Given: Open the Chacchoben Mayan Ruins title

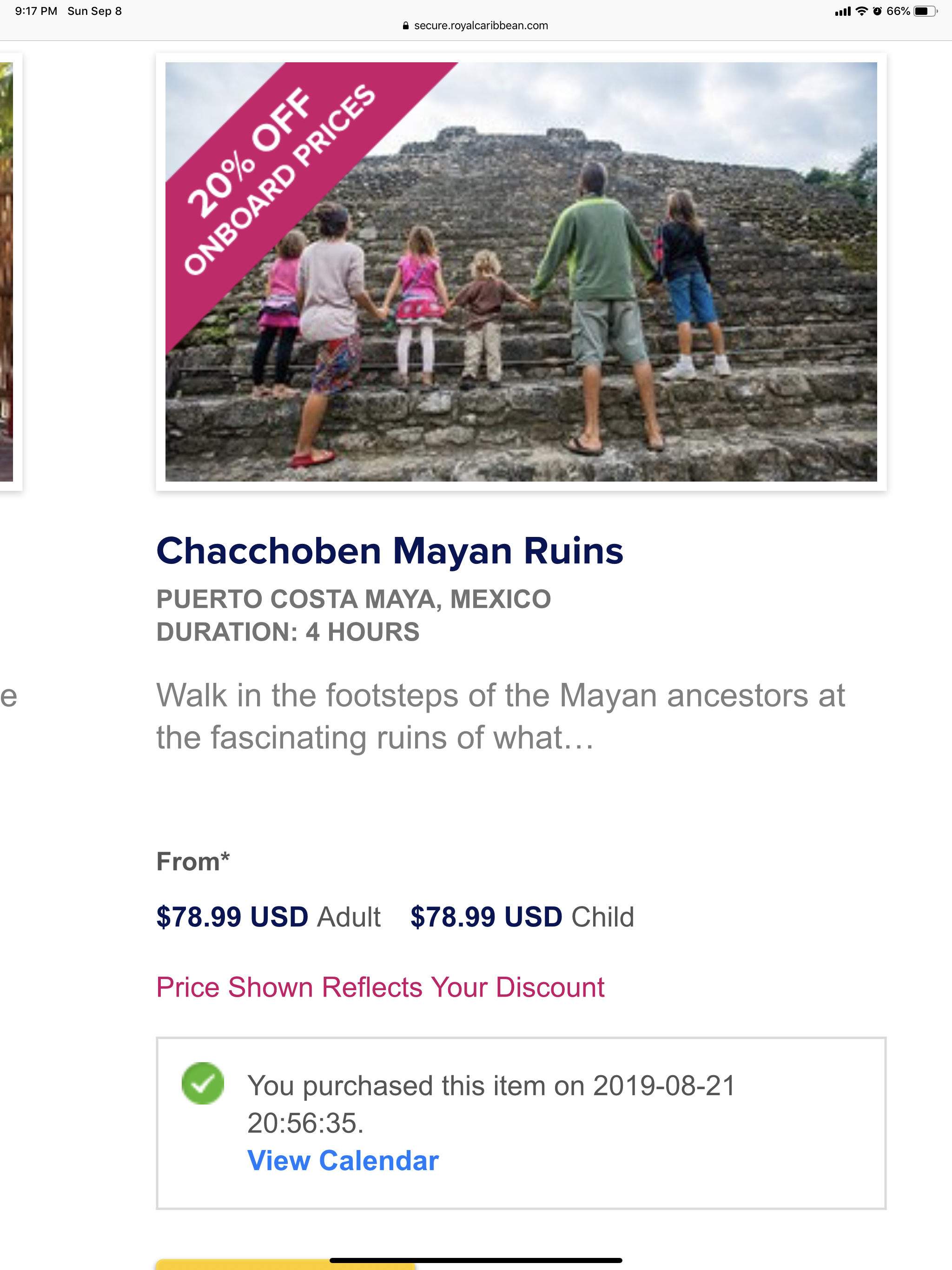Looking at the screenshot, I should click(390, 551).
